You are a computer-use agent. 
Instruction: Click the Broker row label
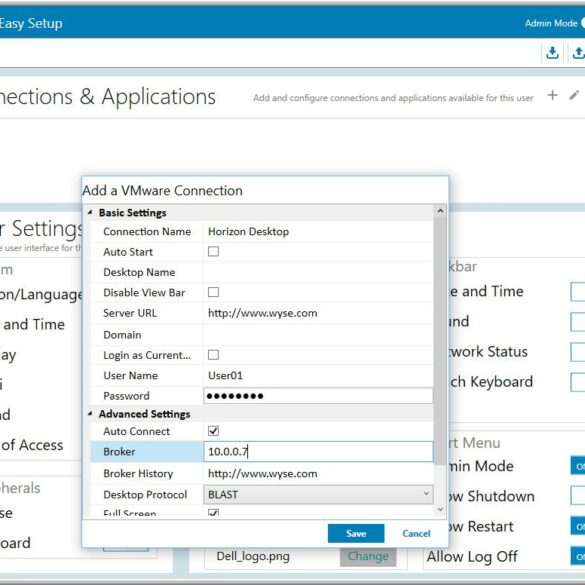pyautogui.click(x=119, y=451)
